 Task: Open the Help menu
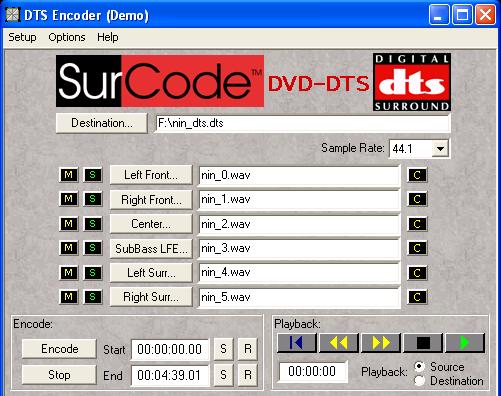108,37
